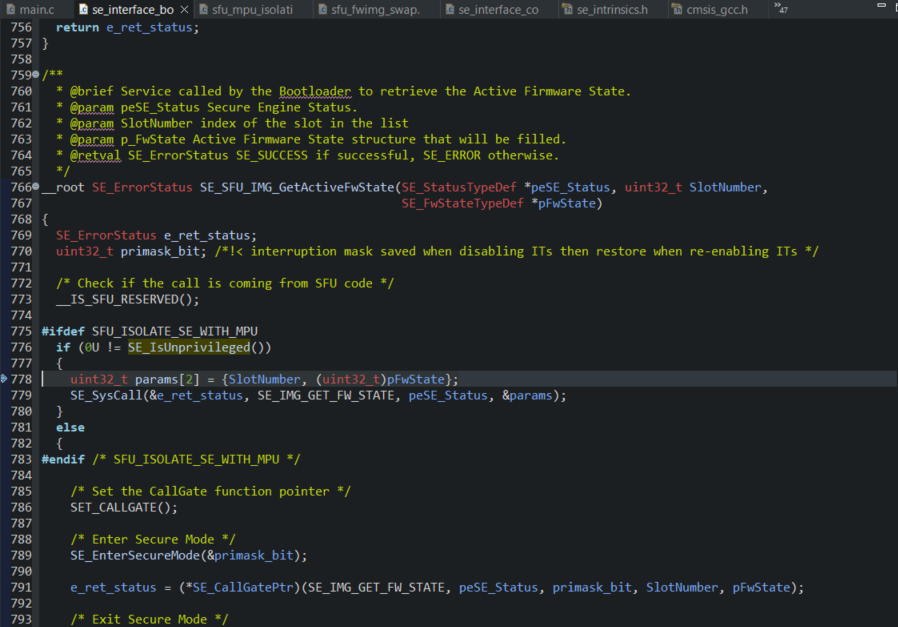Click the se_intrinsics.h header file icon
This screenshot has height=627, width=898.
pyautogui.click(x=568, y=9)
